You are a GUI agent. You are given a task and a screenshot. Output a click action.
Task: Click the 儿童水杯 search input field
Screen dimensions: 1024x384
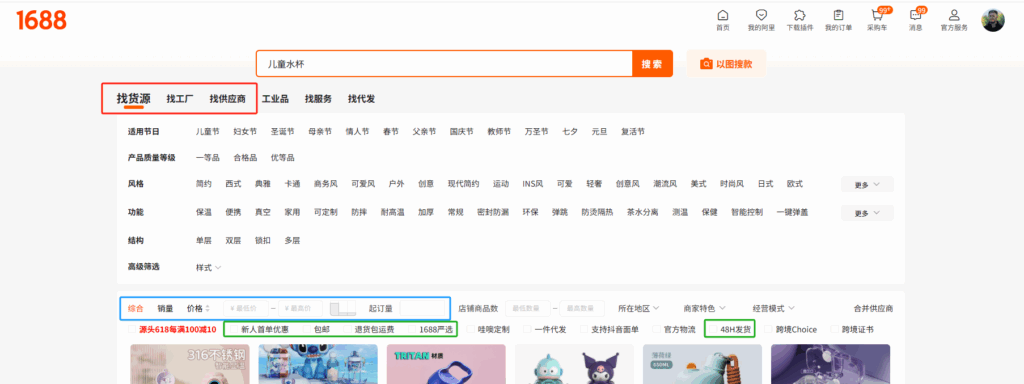coord(444,64)
